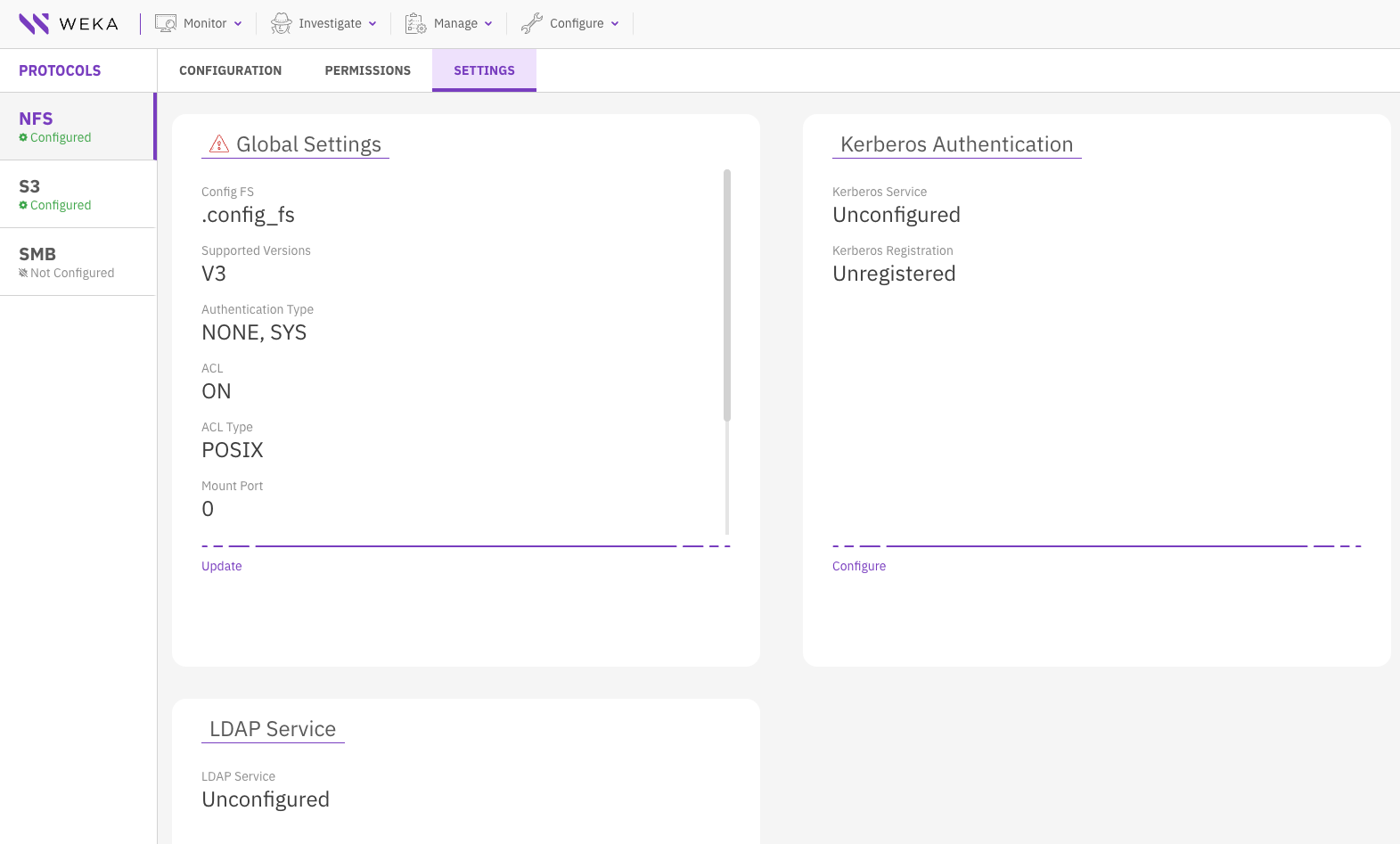Click the Update link in Global Settings
Image resolution: width=1400 pixels, height=844 pixels.
click(x=222, y=566)
